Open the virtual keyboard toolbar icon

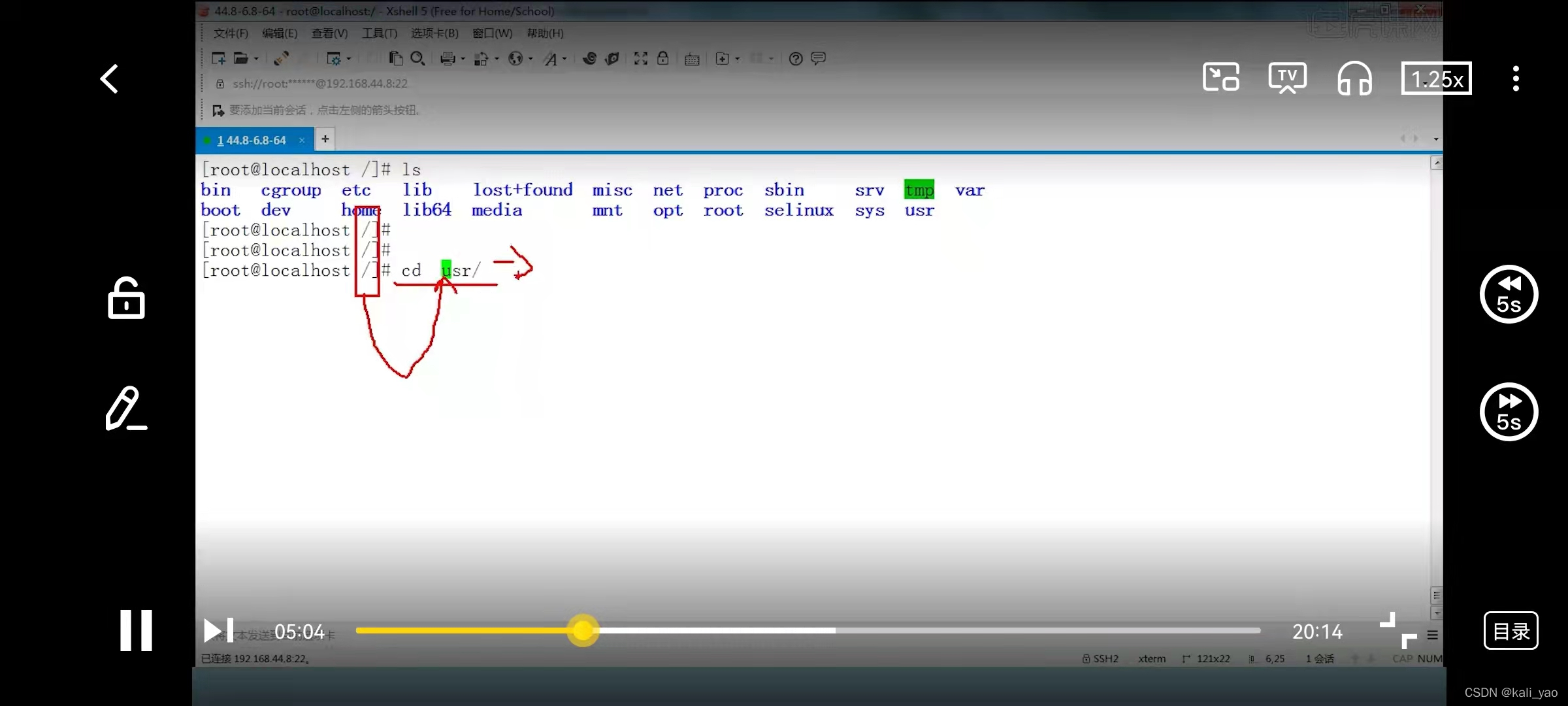tap(692, 59)
